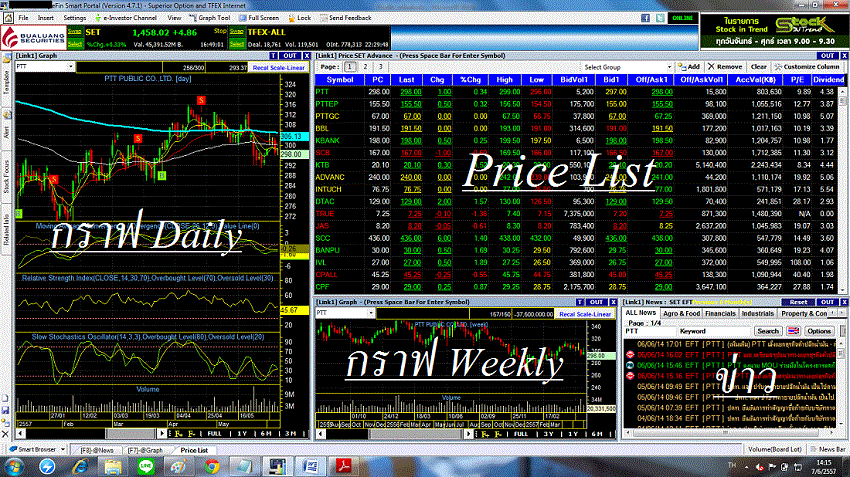Set the daily graph range to FULL
Screen dimensions: 850x477
point(214,434)
